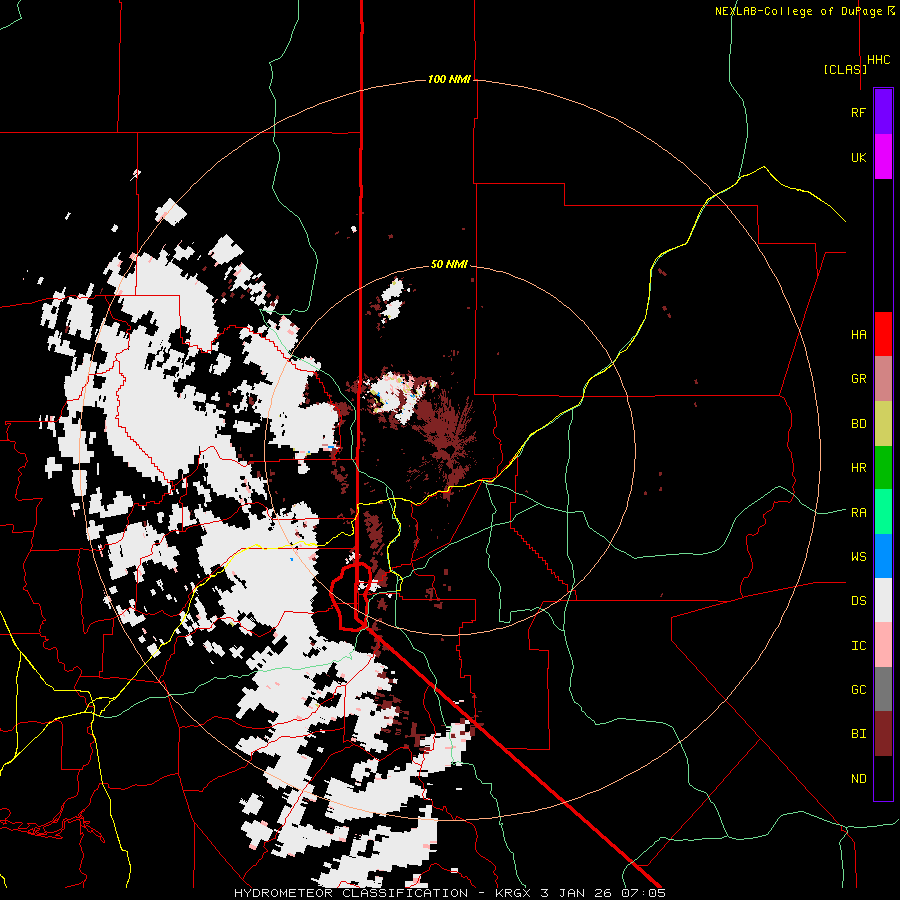The width and height of the screenshot is (900, 900).
Task: Select the IC ice crystals pink swatch
Action: tap(883, 645)
